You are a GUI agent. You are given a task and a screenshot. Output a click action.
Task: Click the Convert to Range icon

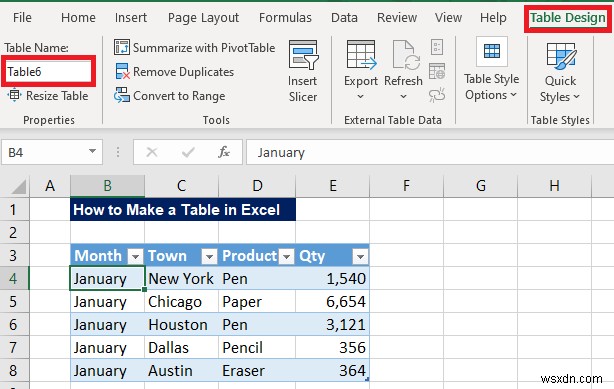coord(122,95)
